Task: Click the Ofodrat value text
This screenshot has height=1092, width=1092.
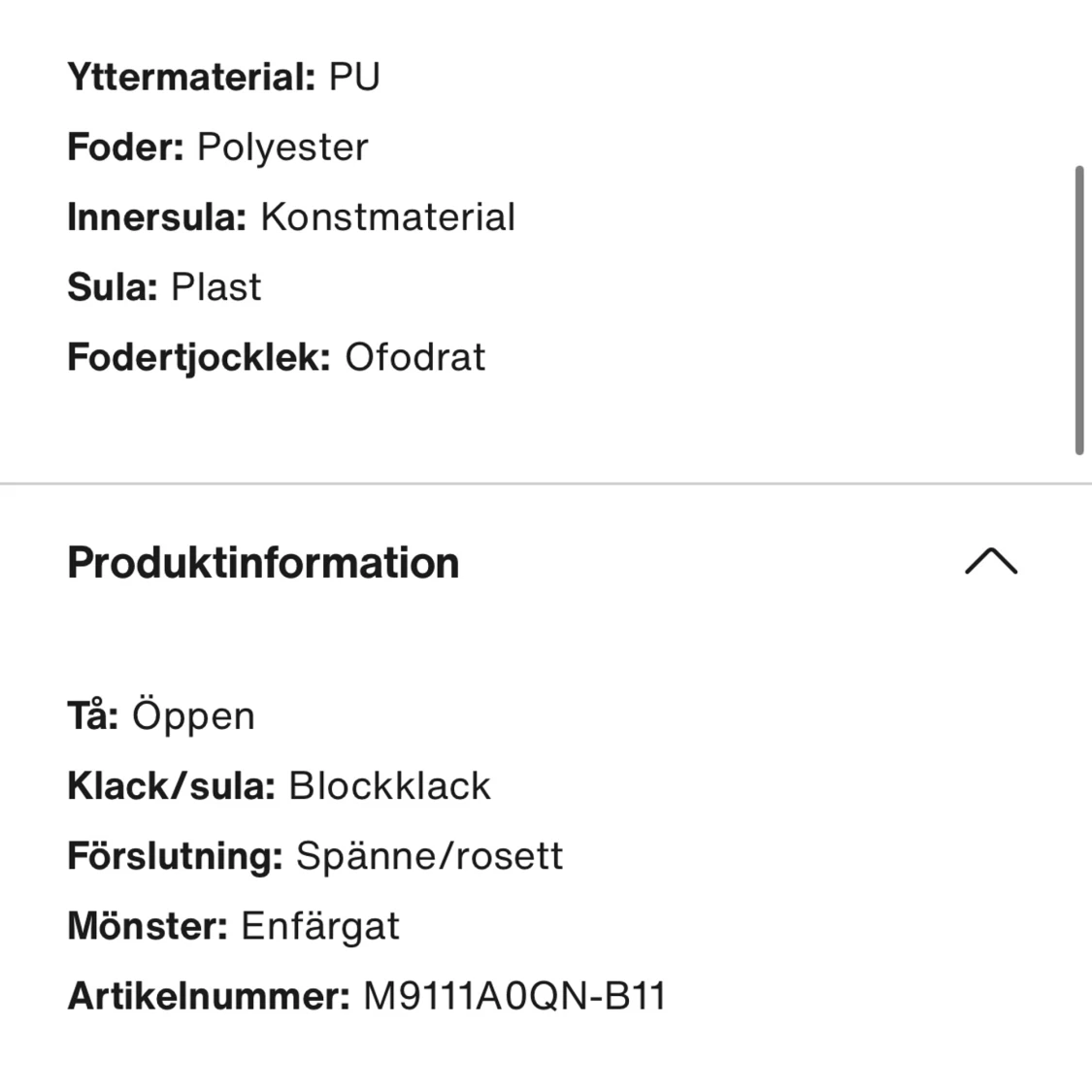Action: (414, 357)
